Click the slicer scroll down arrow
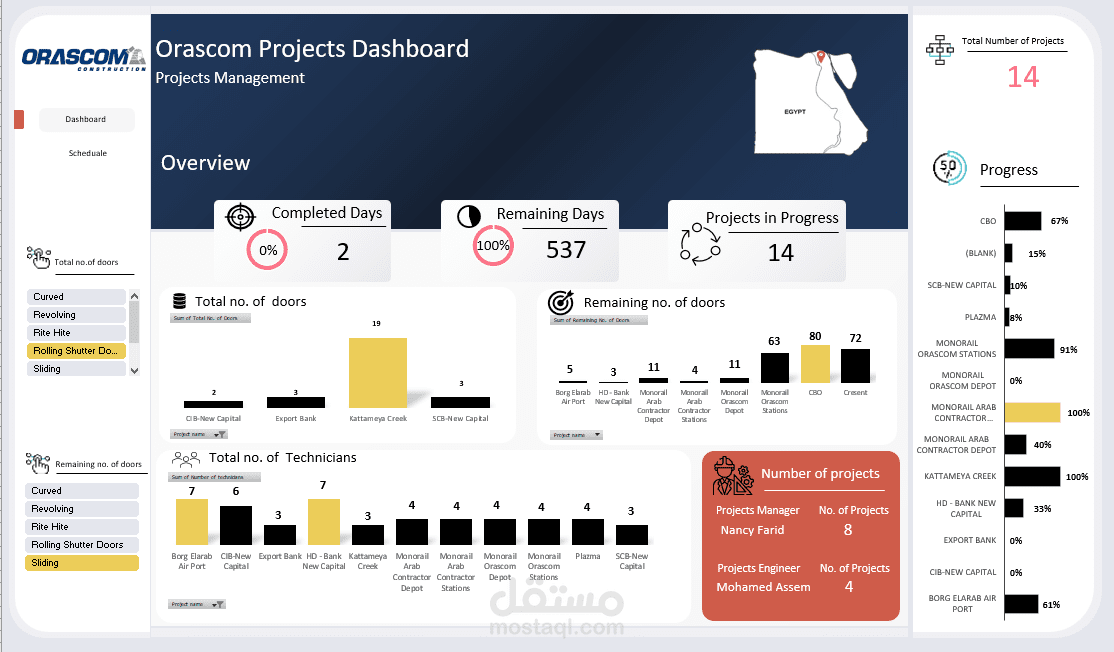This screenshot has height=652, width=1114. point(134,371)
